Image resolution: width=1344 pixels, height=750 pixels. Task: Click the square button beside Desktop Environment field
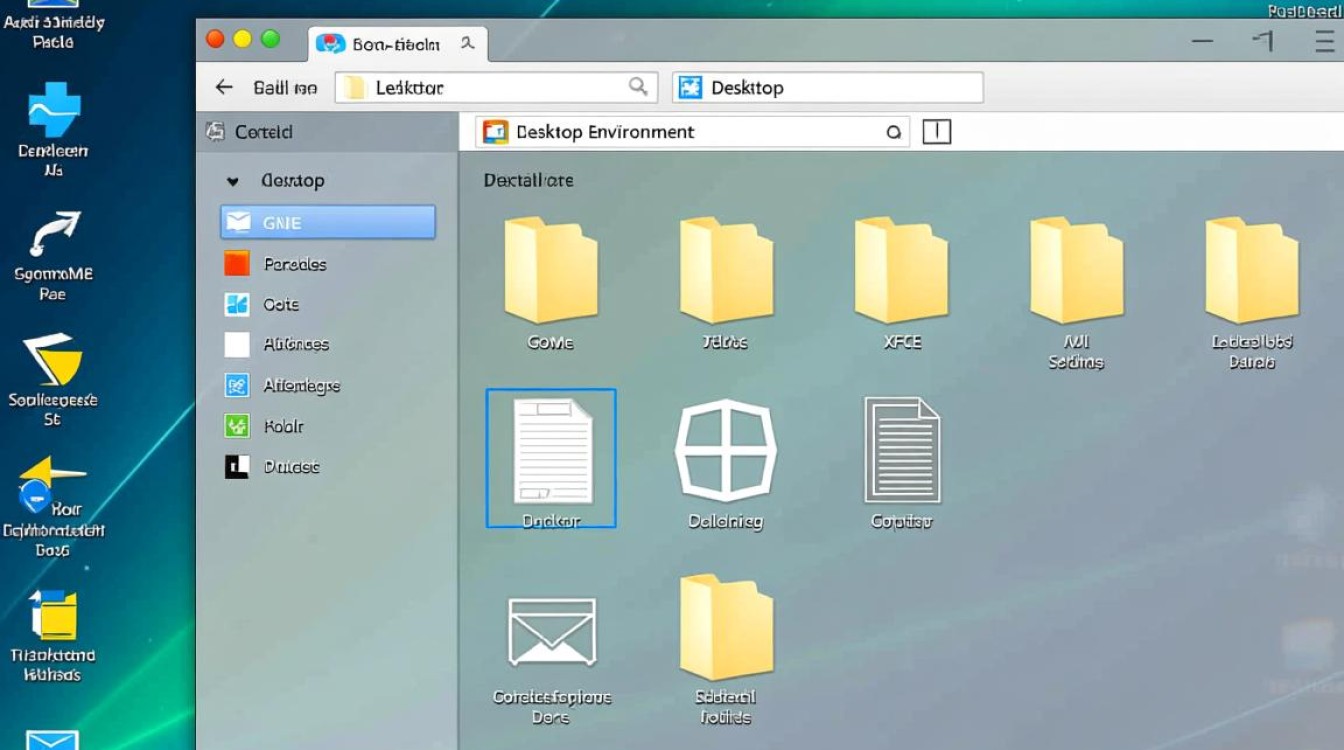[936, 132]
